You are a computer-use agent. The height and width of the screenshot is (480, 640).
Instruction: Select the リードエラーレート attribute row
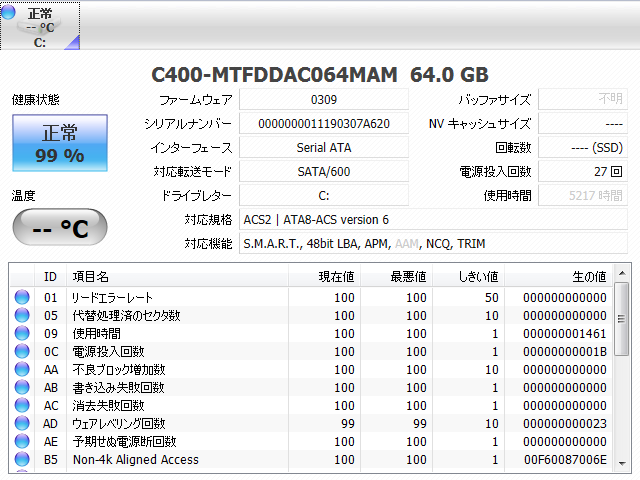311,297
